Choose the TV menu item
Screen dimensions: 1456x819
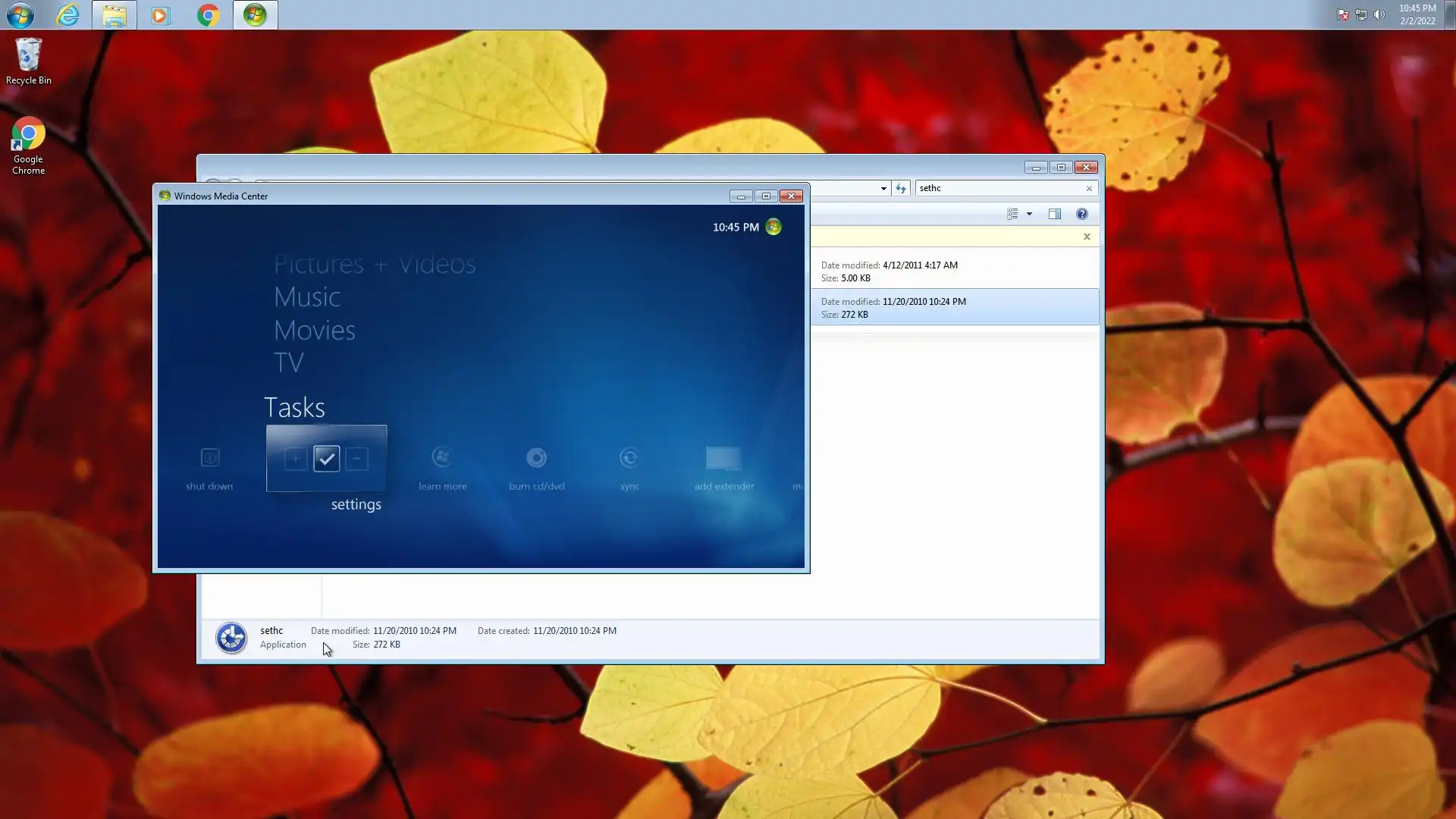tap(288, 362)
